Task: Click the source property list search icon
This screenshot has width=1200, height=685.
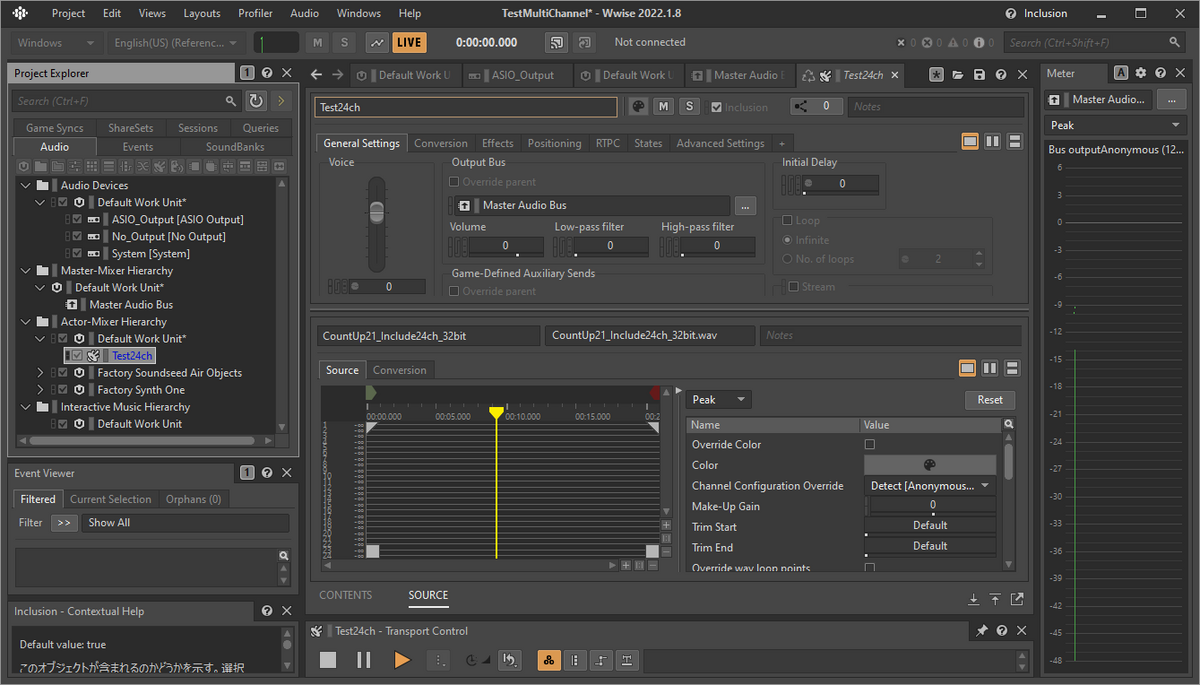Action: pyautogui.click(x=1009, y=424)
